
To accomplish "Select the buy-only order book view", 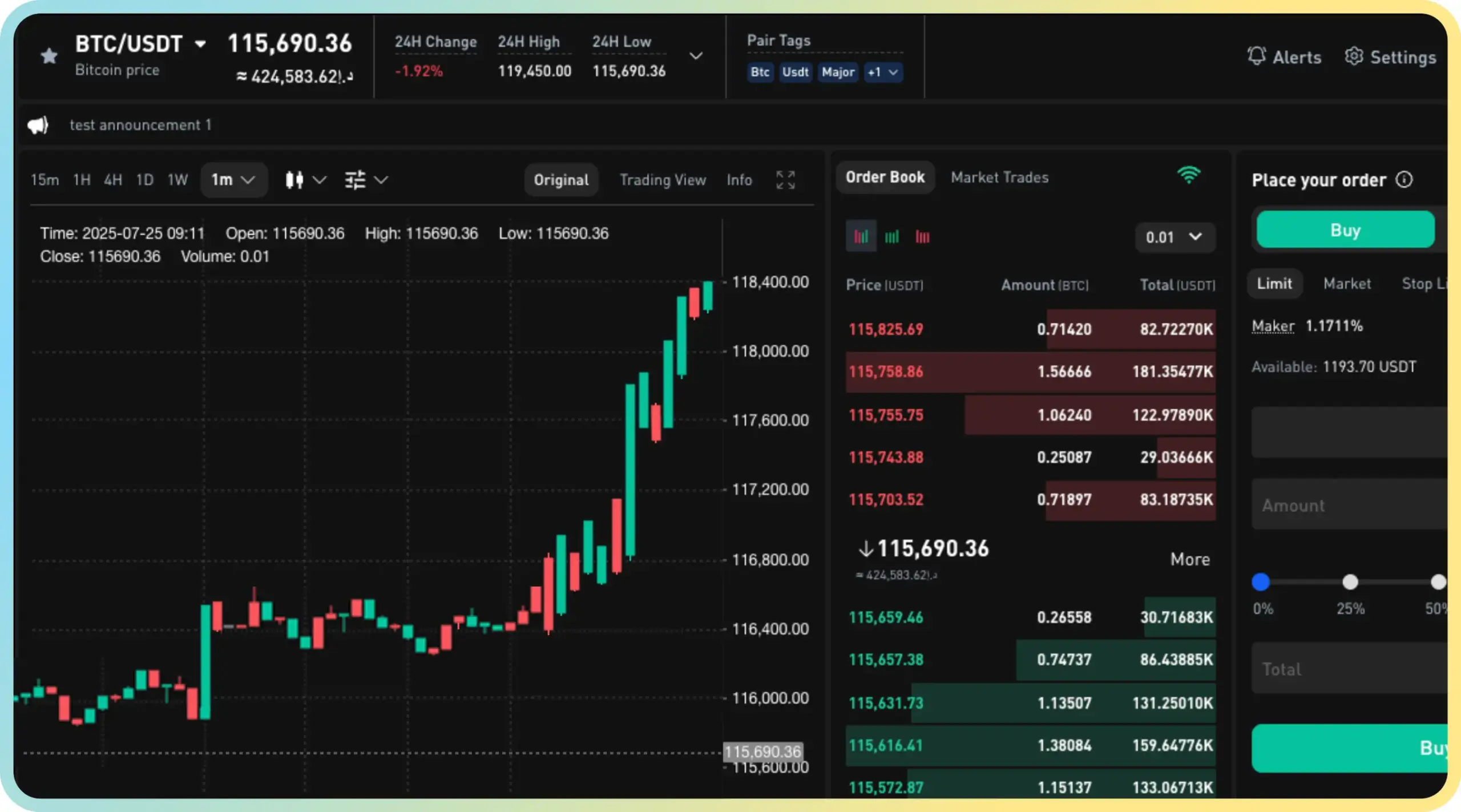I will point(892,236).
